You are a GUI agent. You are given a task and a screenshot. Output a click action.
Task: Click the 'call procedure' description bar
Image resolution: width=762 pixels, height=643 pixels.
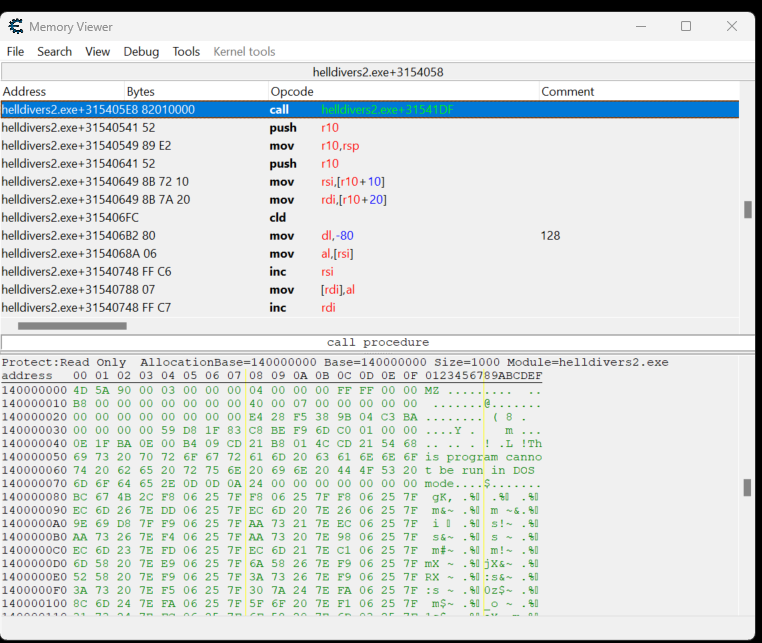[378, 342]
